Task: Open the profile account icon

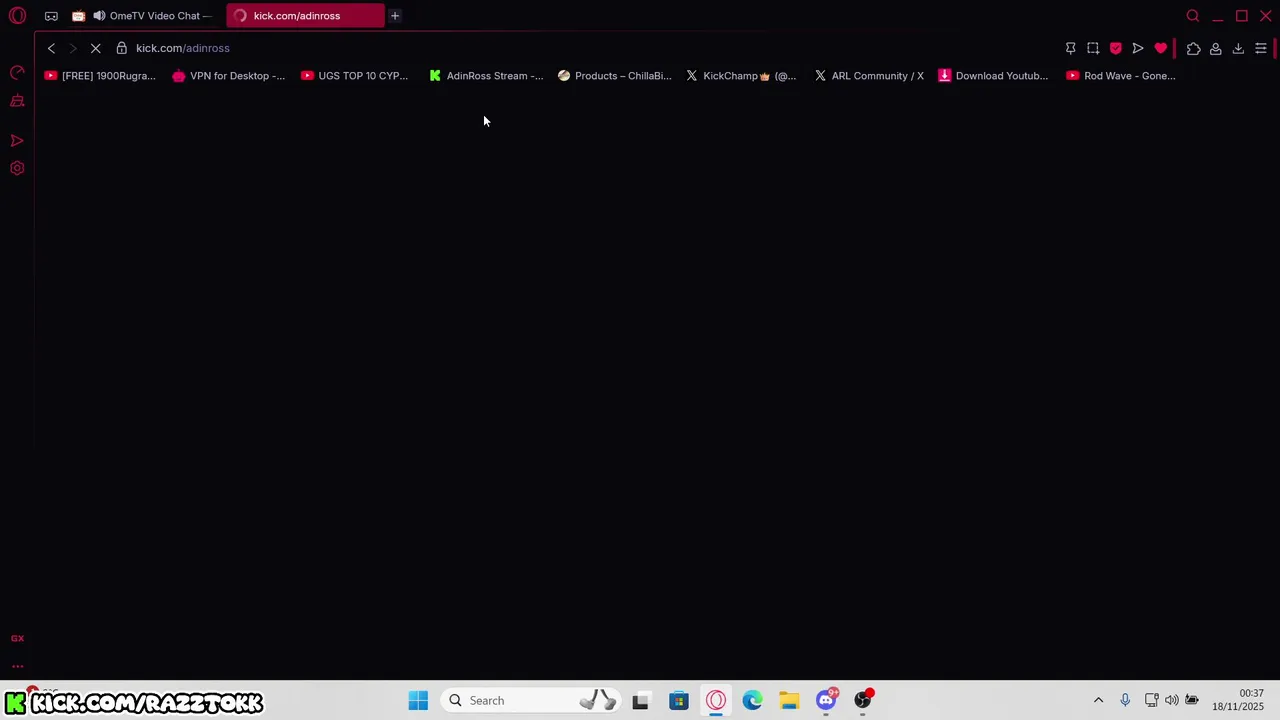Action: pos(1216,48)
